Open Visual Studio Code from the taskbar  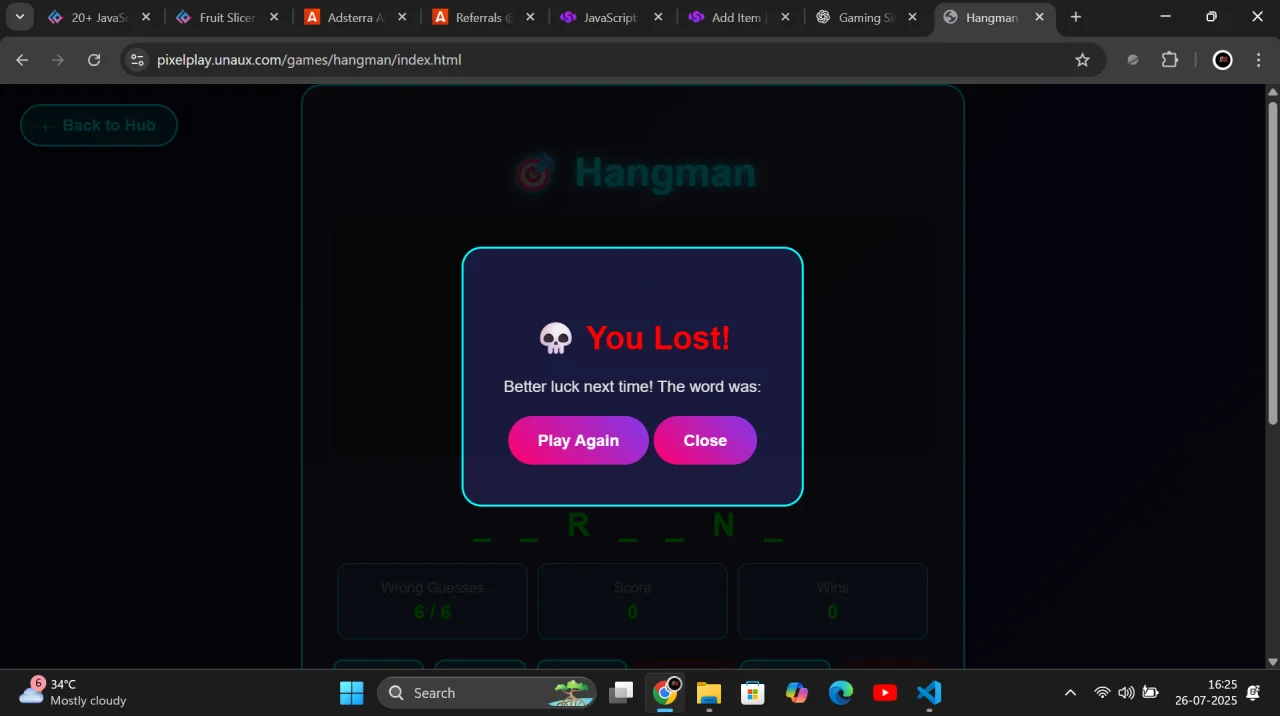click(929, 692)
